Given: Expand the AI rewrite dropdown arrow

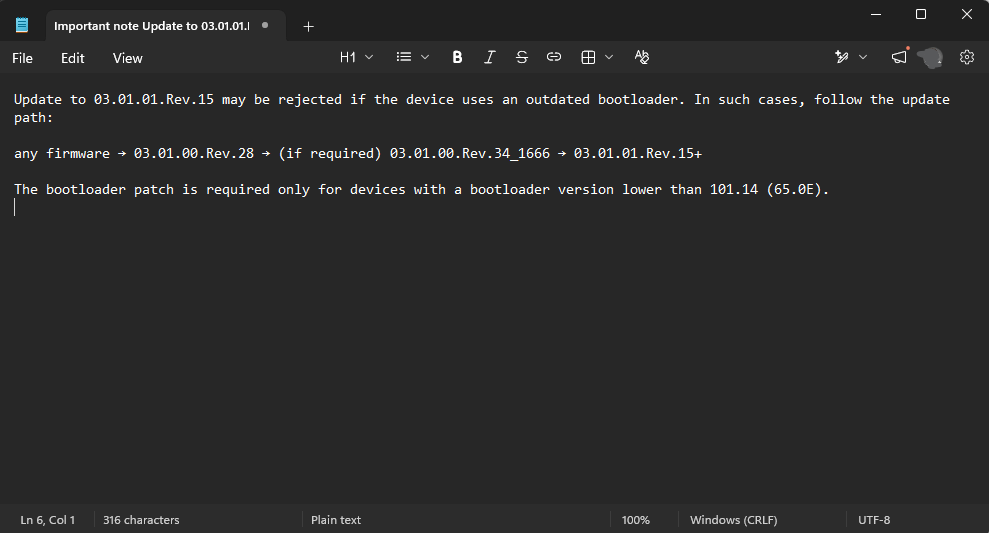Looking at the screenshot, I should pyautogui.click(x=863, y=57).
